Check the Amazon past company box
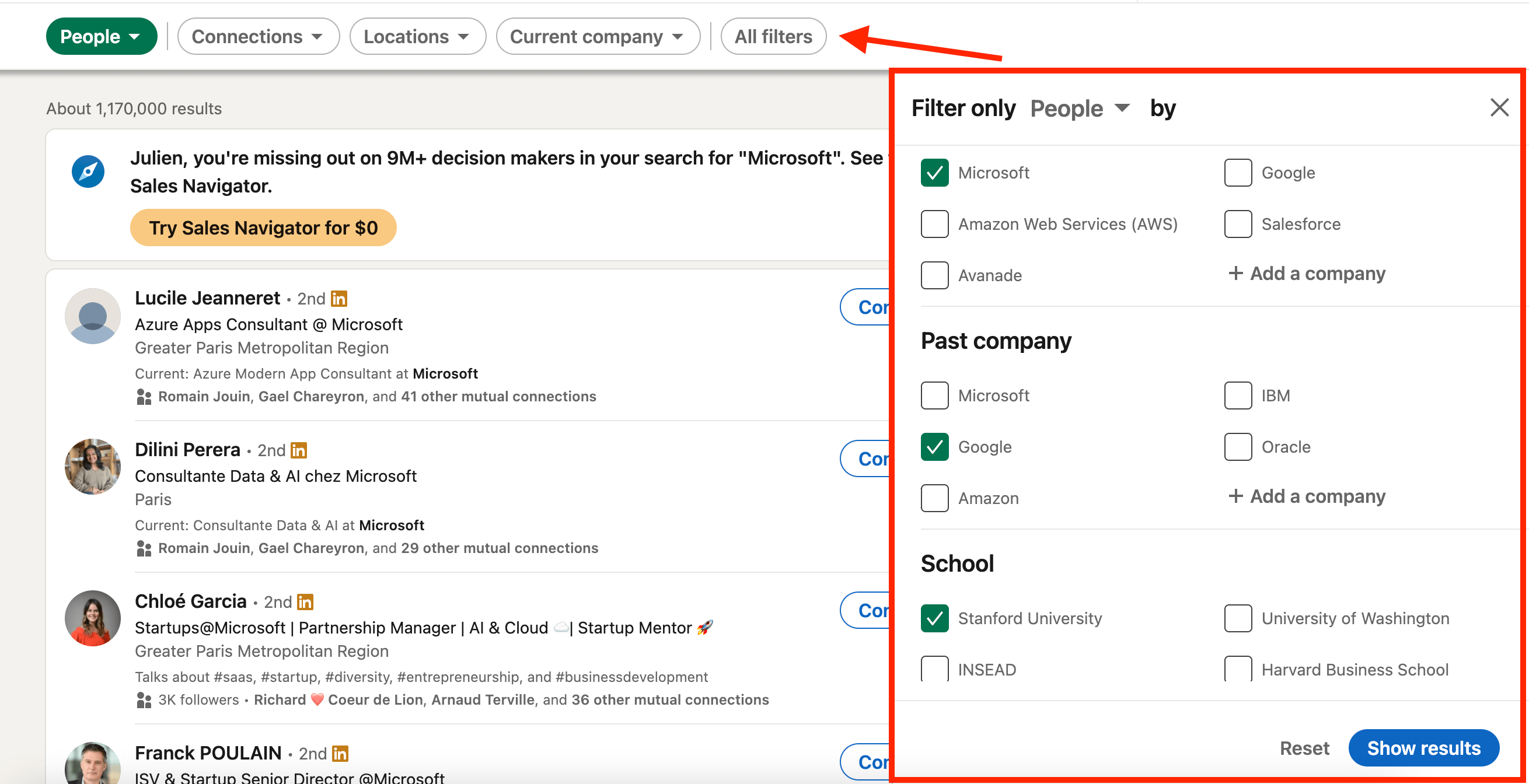 click(x=934, y=498)
